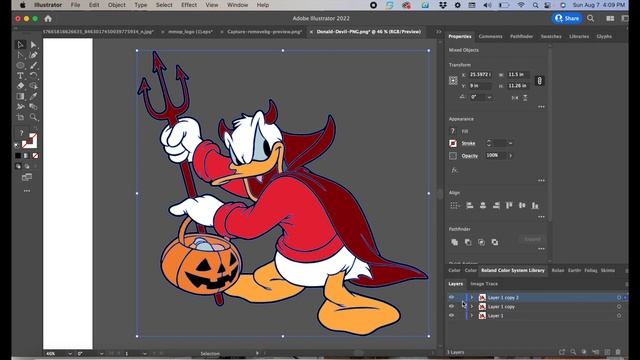Click the Stroke label link in Appearance
The image size is (640, 360).
468,143
